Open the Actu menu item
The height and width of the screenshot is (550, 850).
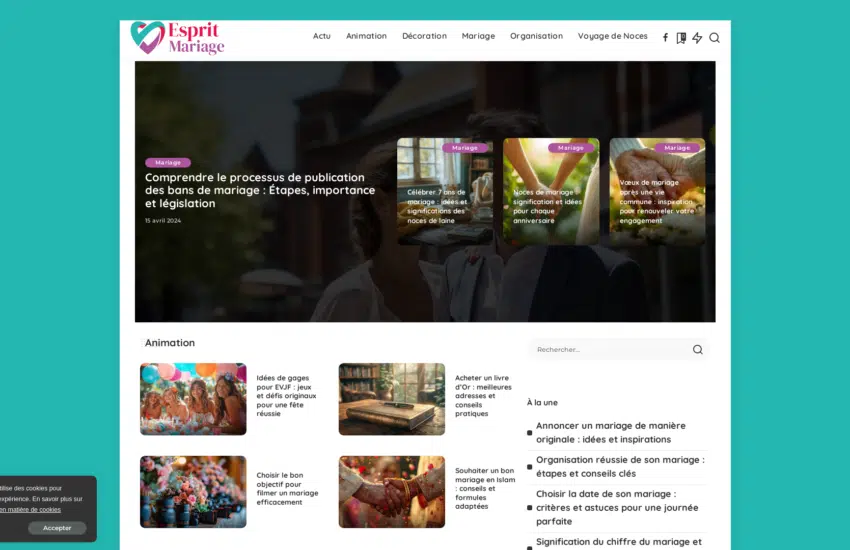321,36
